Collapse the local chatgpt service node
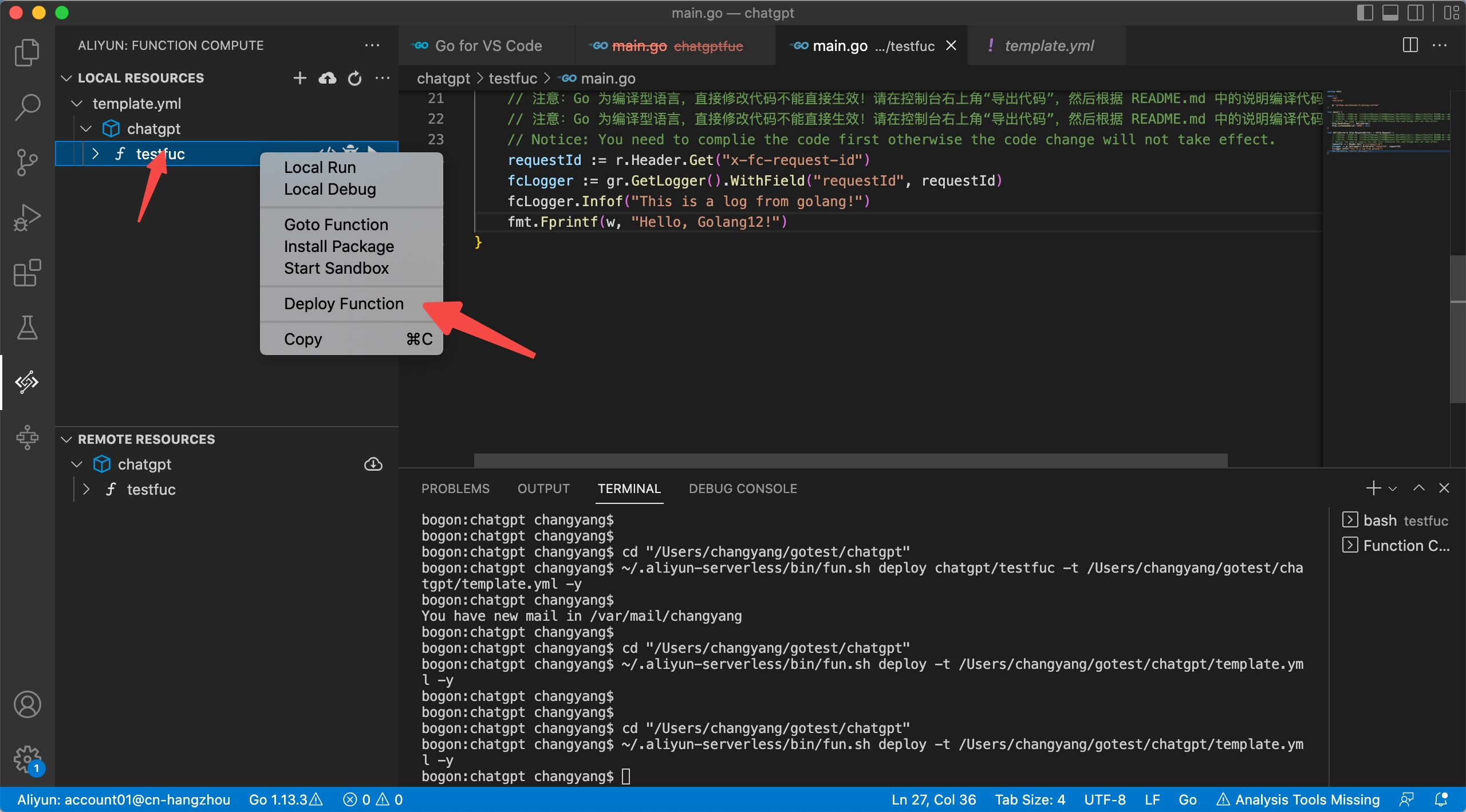 [x=86, y=129]
